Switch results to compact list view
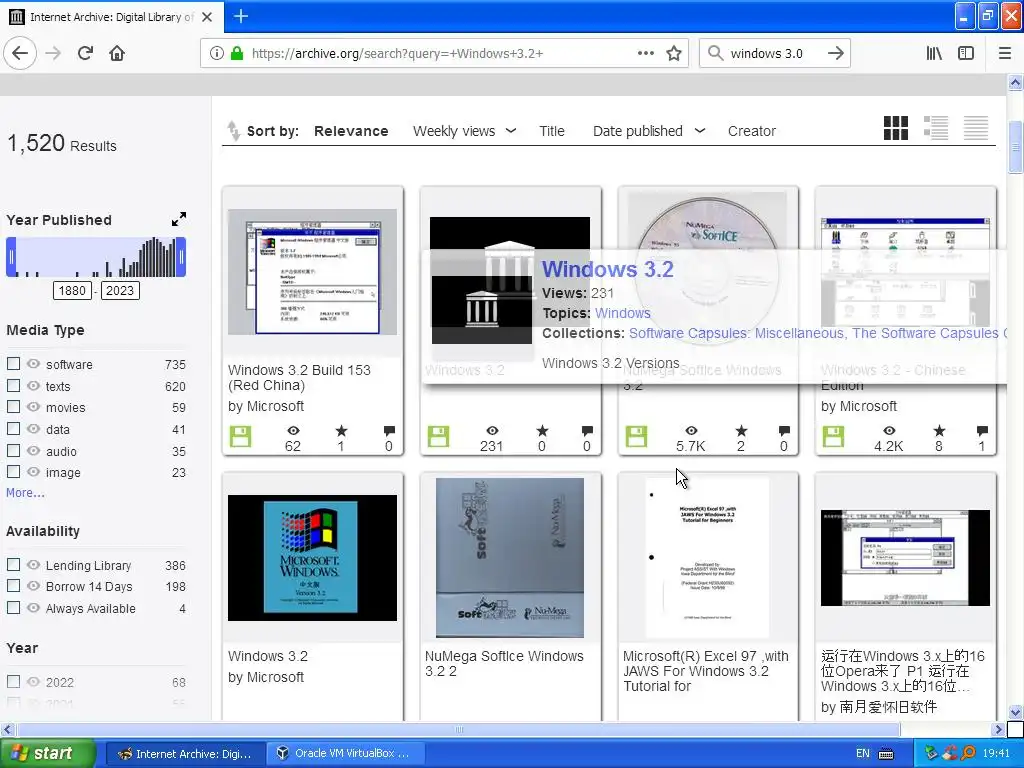 point(976,128)
